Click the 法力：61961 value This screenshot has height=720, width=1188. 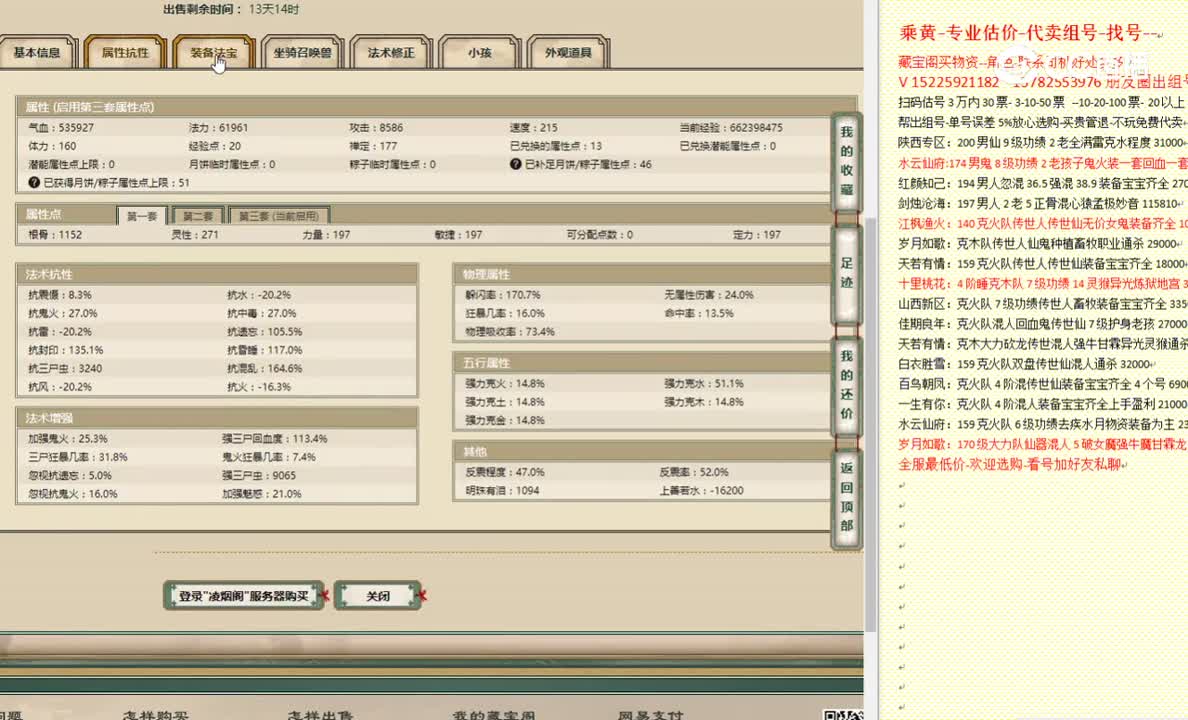click(218, 127)
